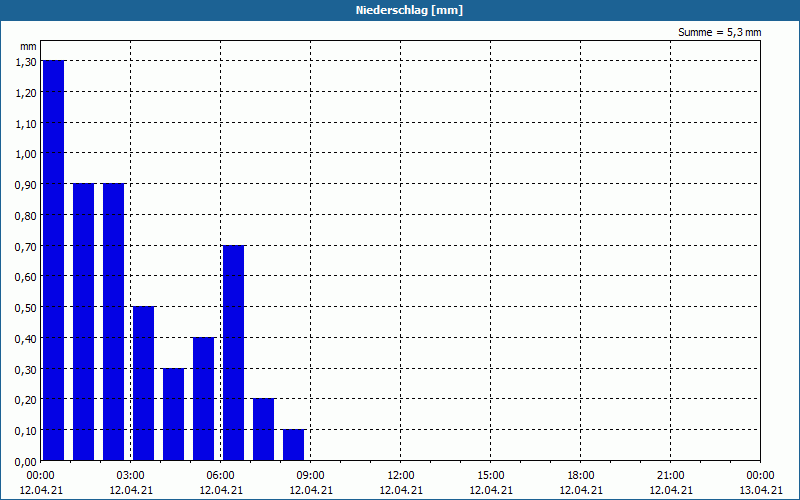This screenshot has height=500, width=800.
Task: Click the Niederschlag [mm] title bar
Action: (x=400, y=10)
